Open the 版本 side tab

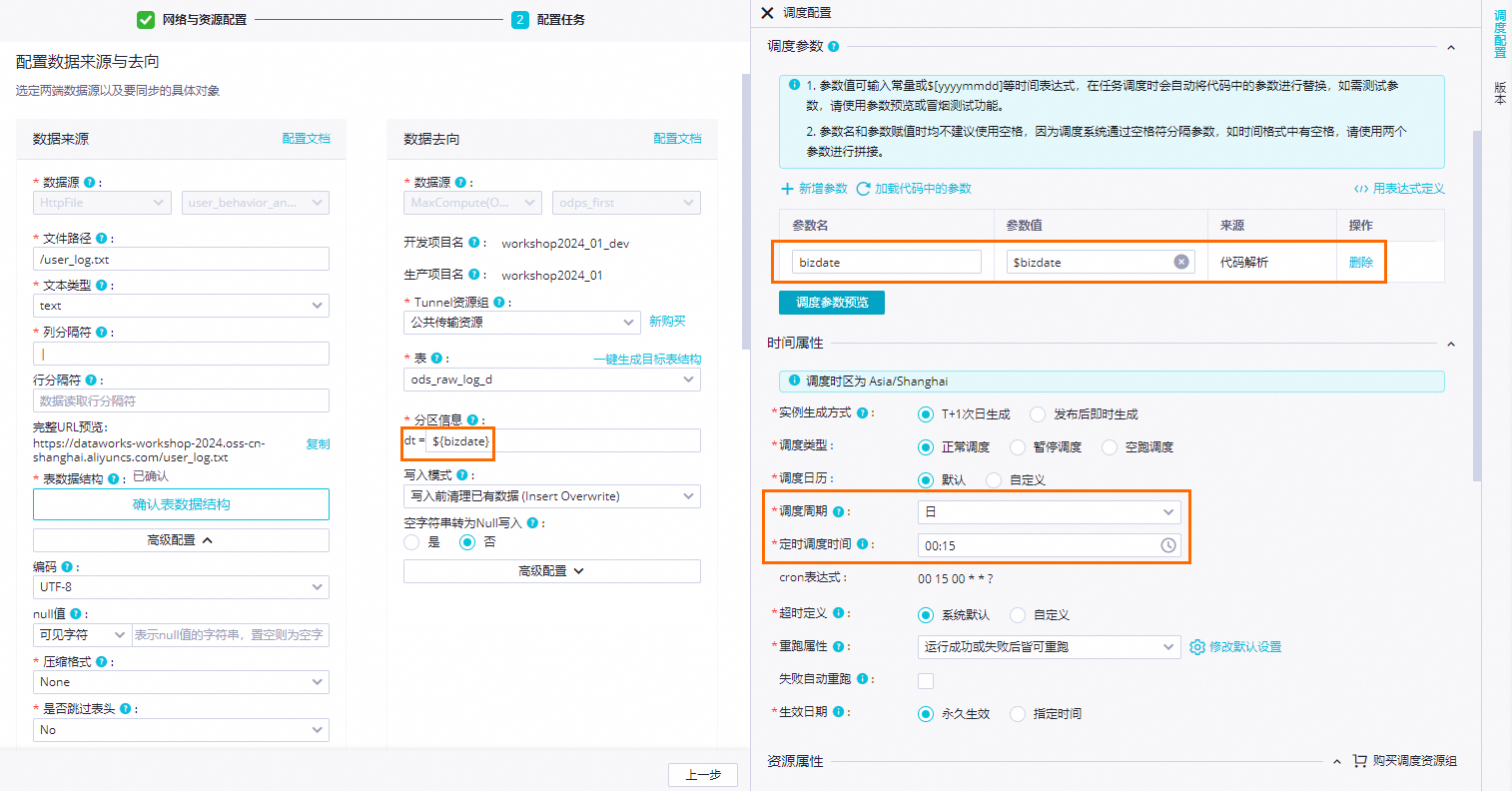1499,93
